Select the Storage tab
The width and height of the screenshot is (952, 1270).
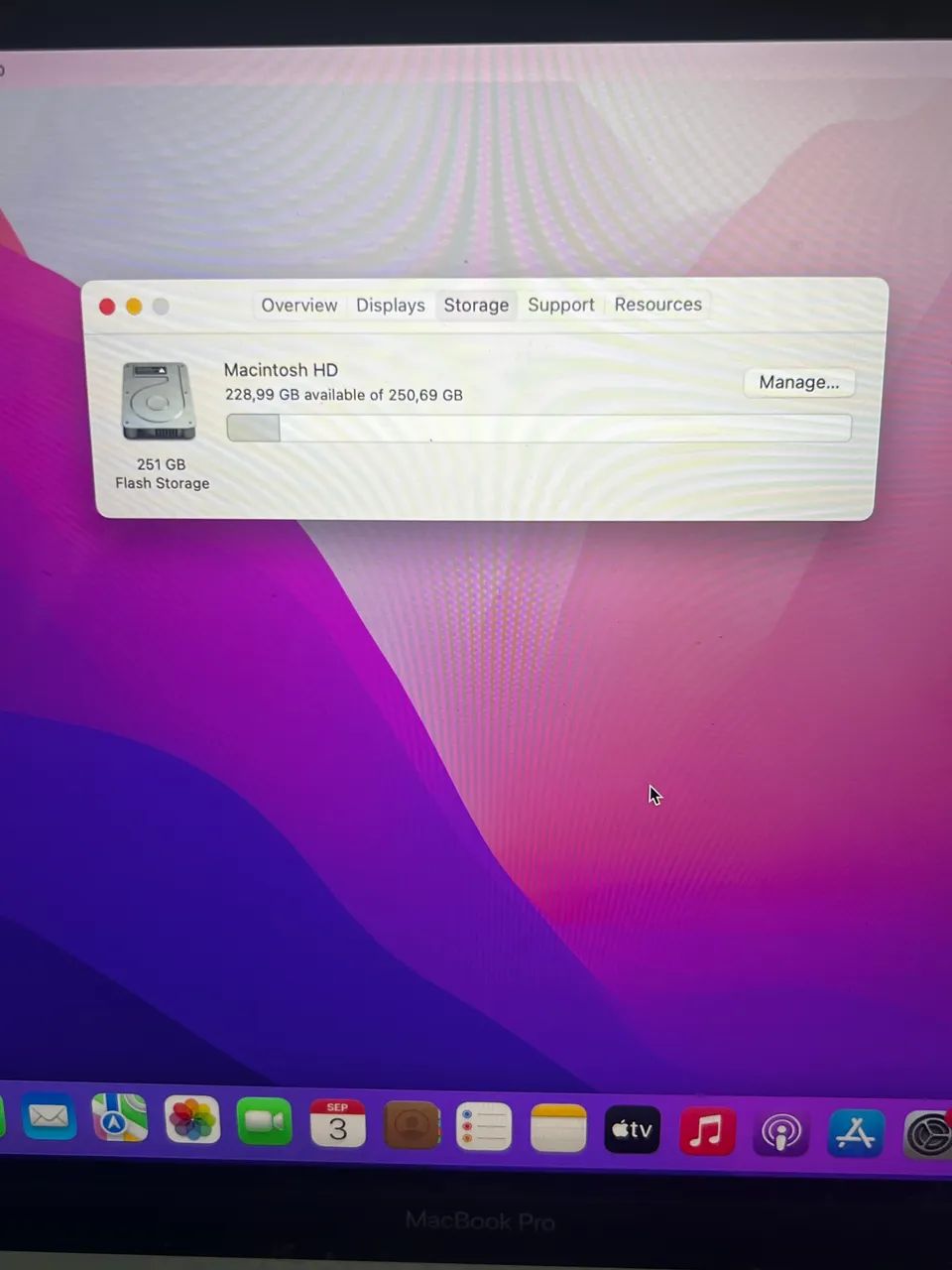(x=476, y=306)
